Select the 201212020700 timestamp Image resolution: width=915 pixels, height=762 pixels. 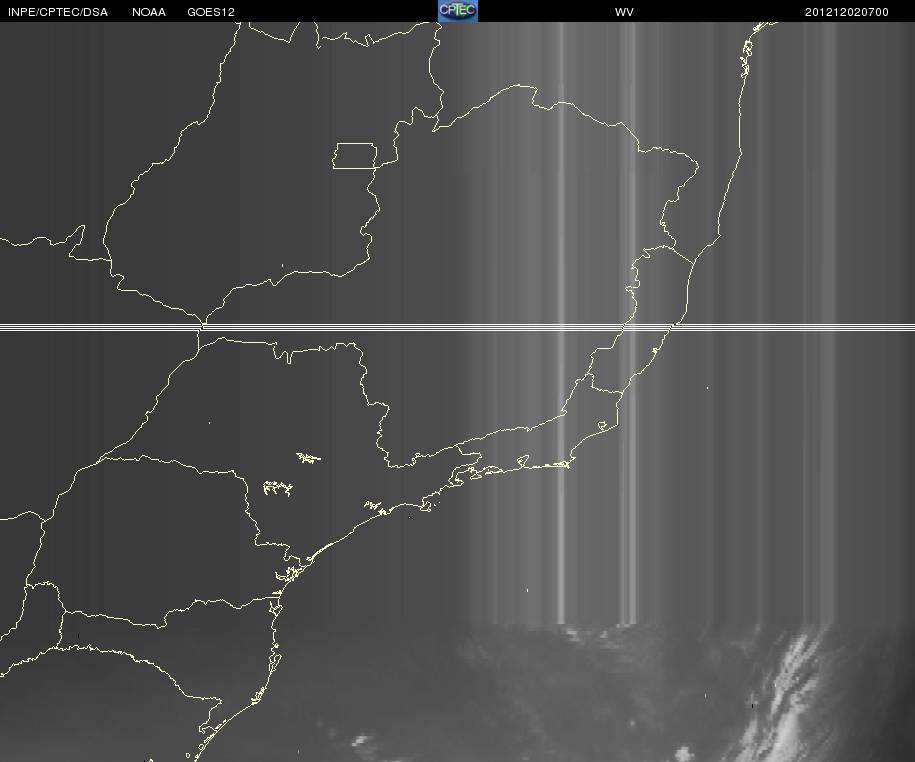(x=847, y=12)
